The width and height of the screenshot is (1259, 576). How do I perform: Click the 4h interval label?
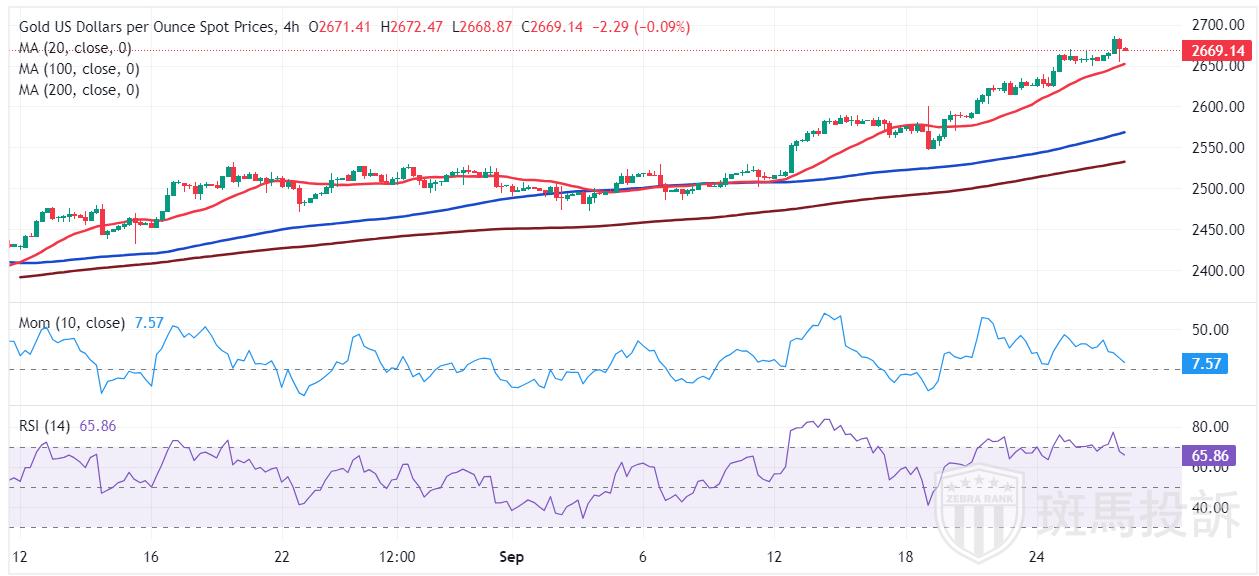point(291,27)
